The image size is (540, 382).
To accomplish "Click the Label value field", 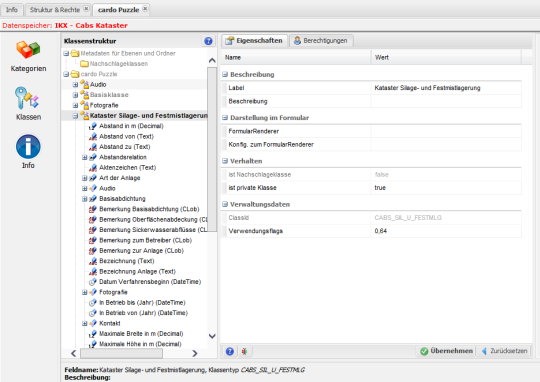I will (446, 88).
